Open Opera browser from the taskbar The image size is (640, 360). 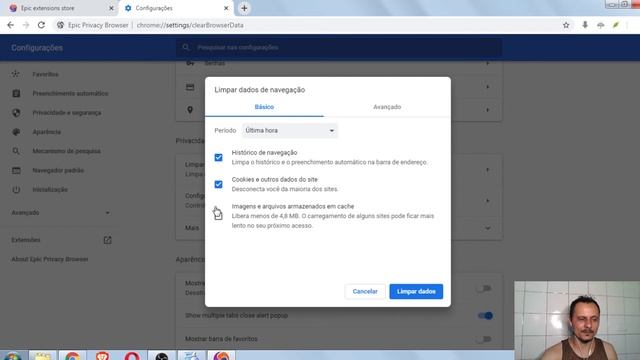click(132, 356)
